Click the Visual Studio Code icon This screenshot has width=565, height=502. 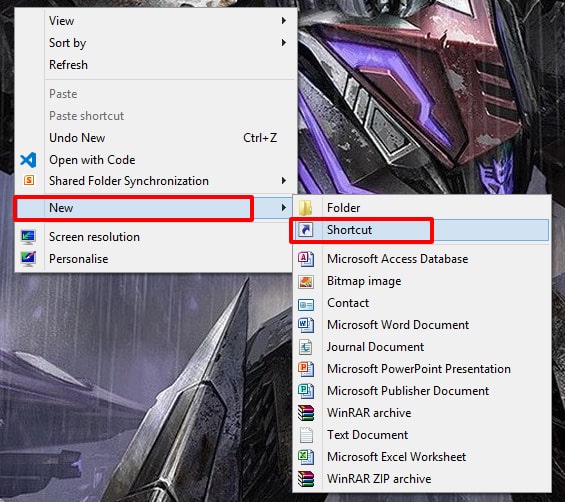click(28, 160)
